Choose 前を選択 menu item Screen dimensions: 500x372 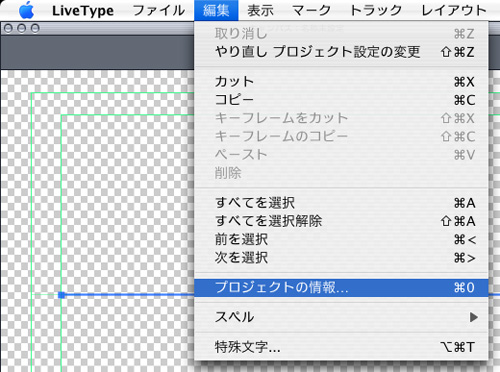click(x=341, y=239)
